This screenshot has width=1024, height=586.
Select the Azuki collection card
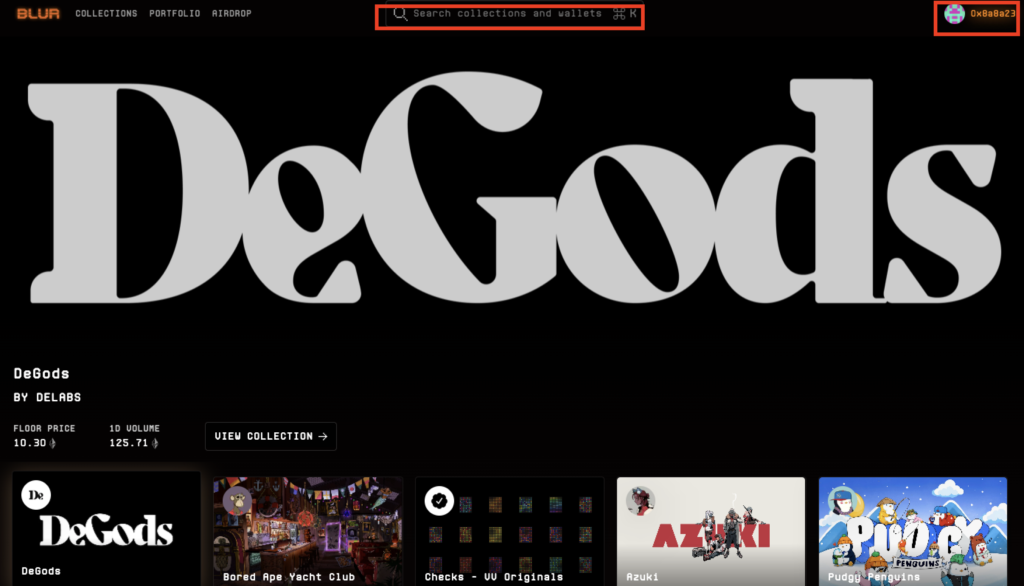point(711,531)
